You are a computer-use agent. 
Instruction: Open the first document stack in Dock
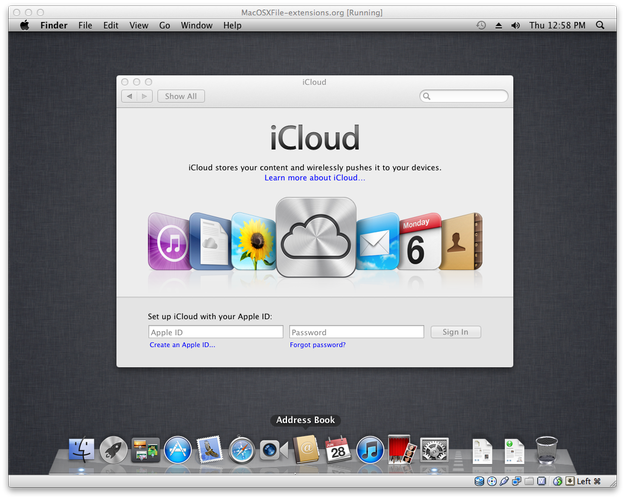pyautogui.click(x=482, y=451)
